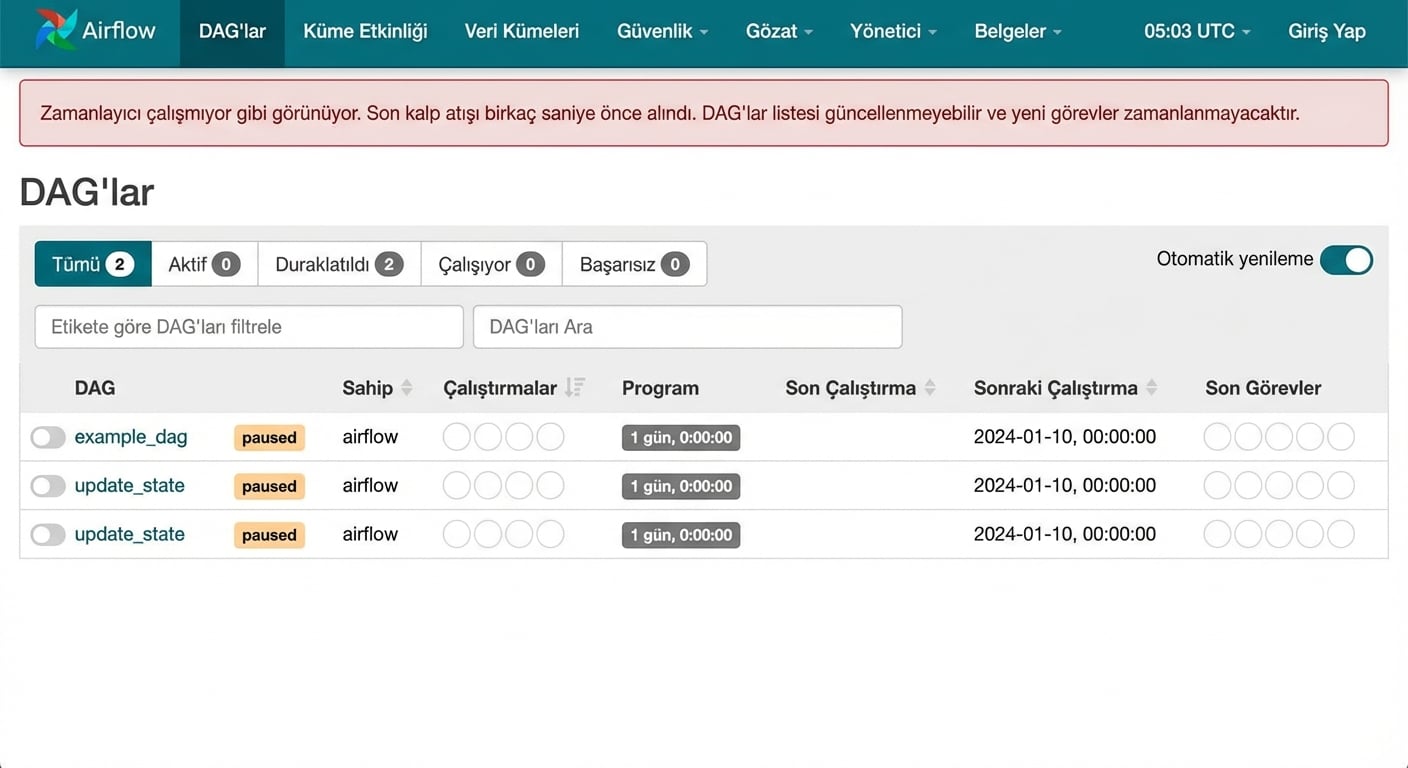Go to Küme Etkinliği in the navbar
This screenshot has height=768, width=1408.
[x=365, y=31]
